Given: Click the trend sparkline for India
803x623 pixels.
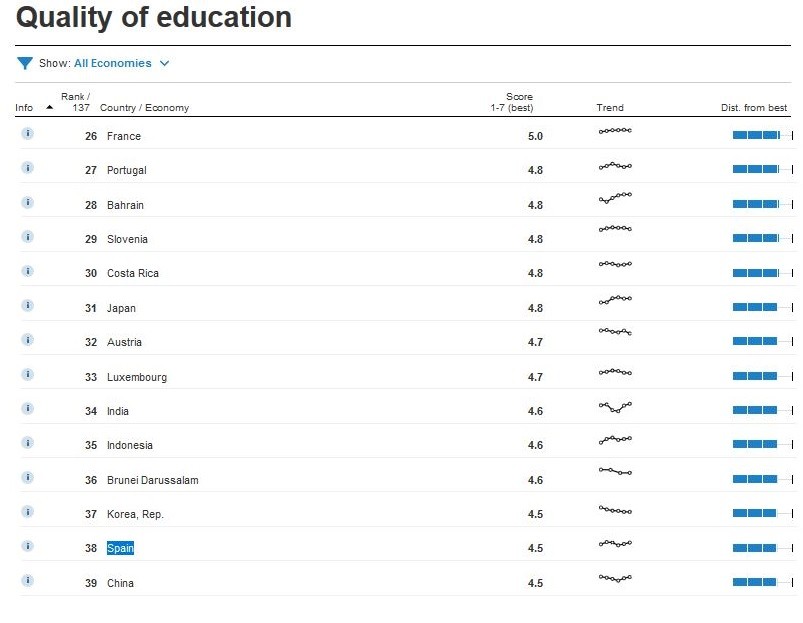Looking at the screenshot, I should click(615, 407).
